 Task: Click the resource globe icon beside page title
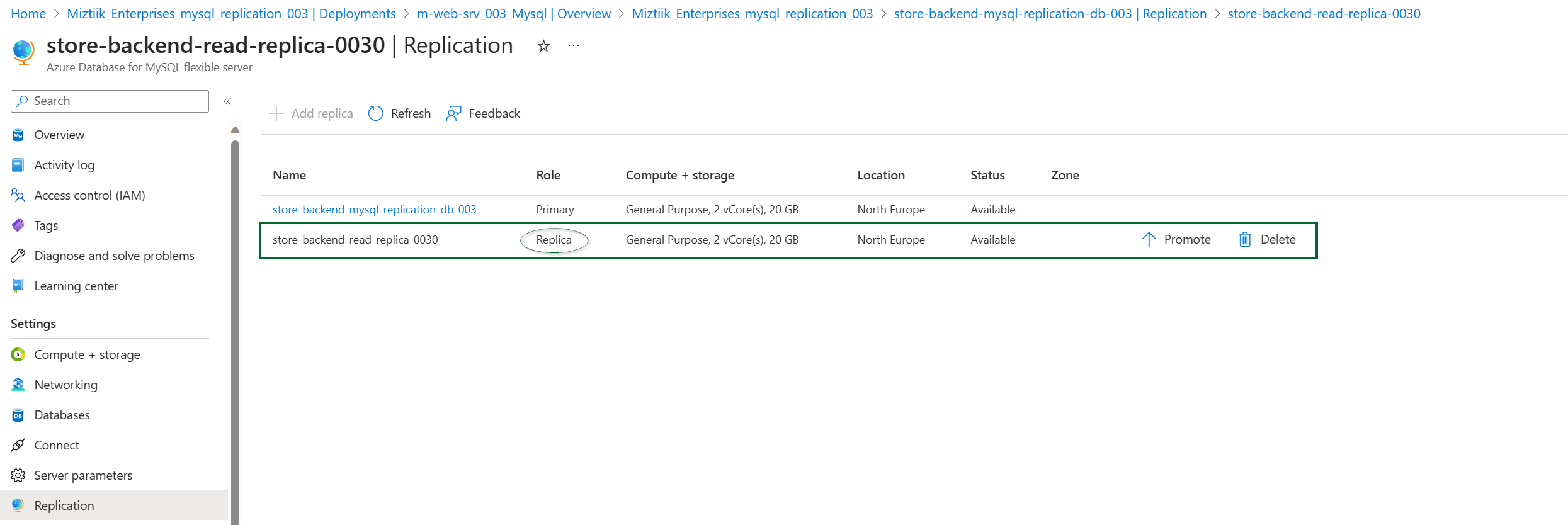click(x=24, y=52)
